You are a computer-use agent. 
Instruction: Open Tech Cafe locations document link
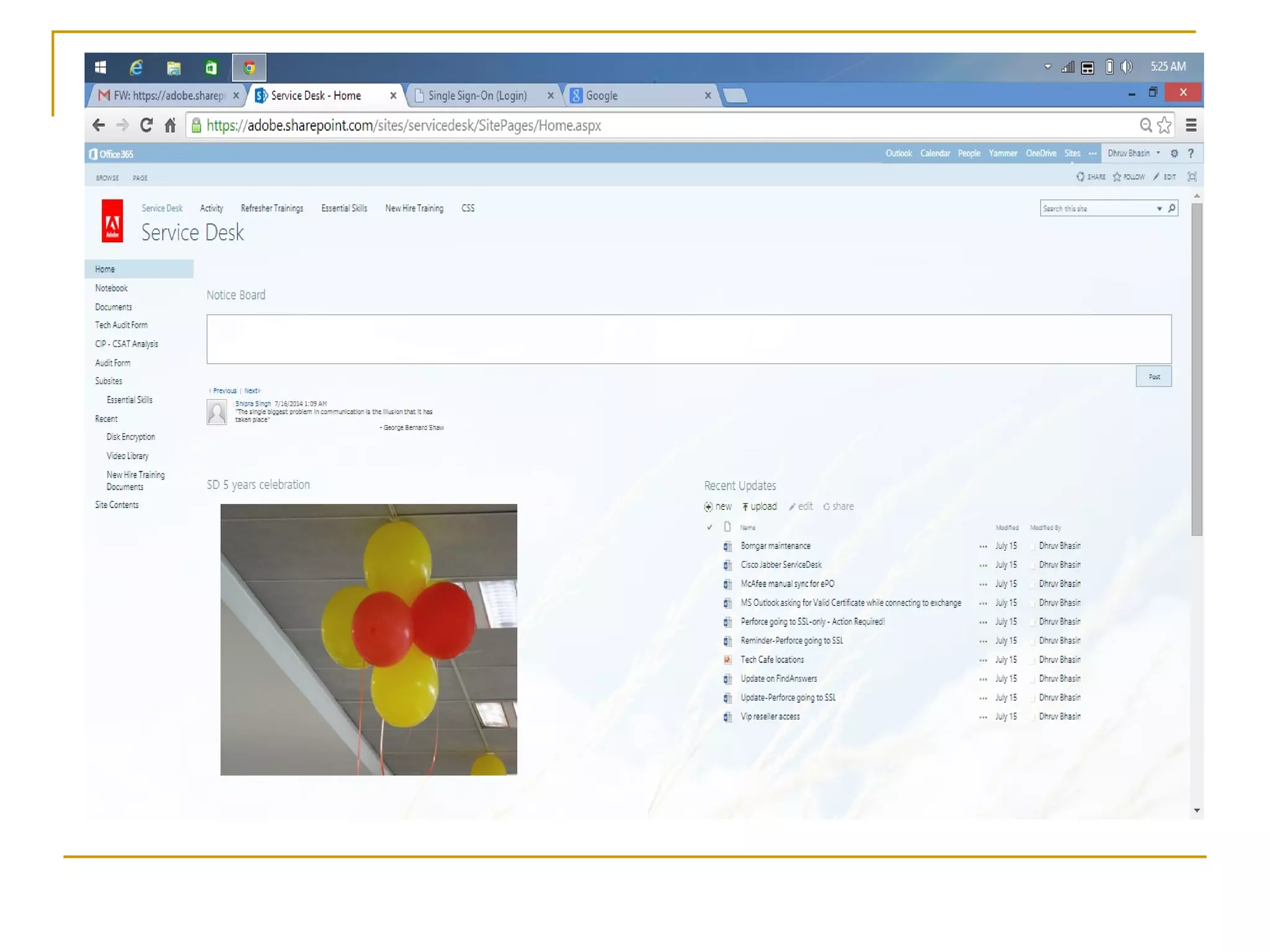pyautogui.click(x=772, y=660)
